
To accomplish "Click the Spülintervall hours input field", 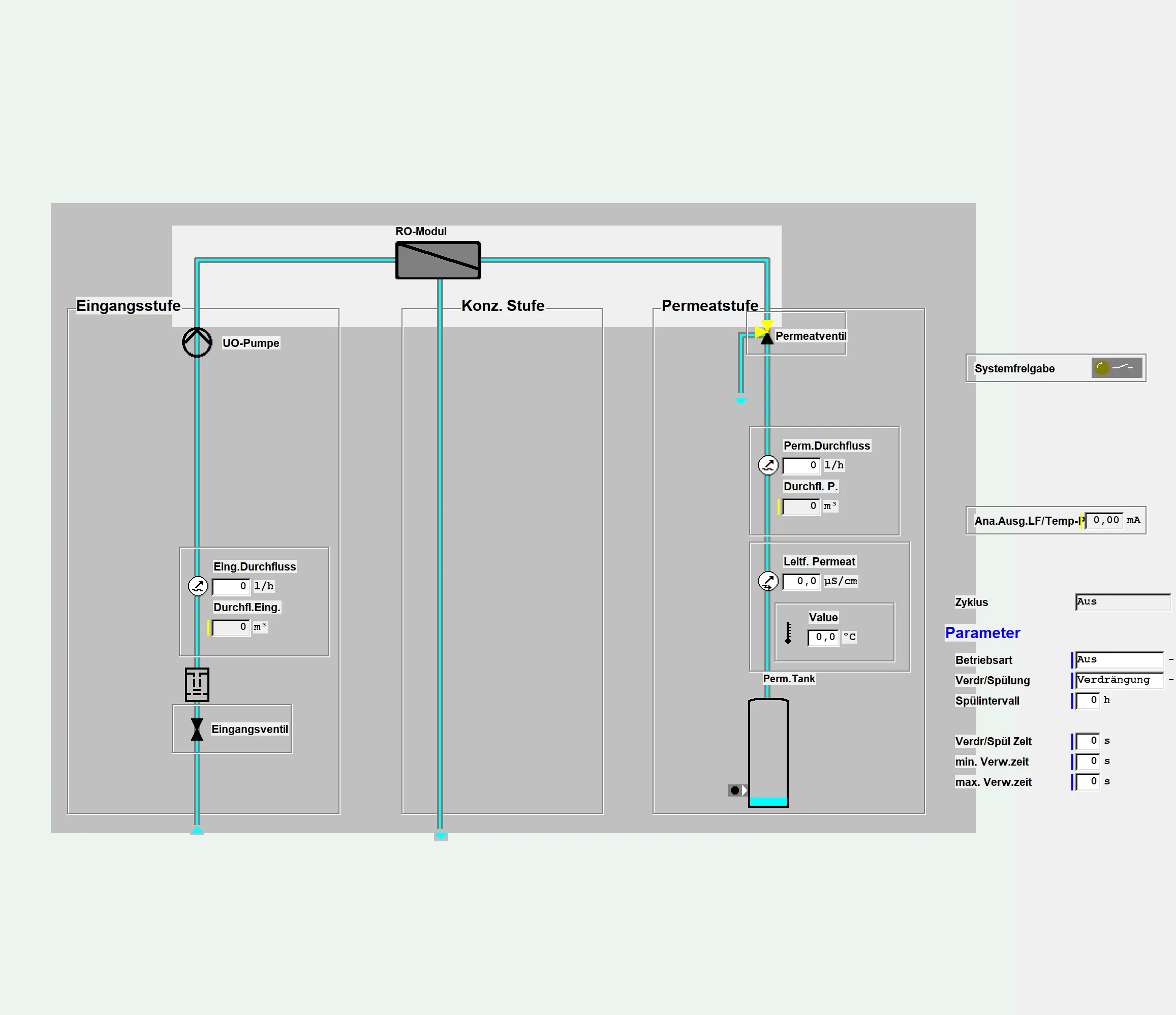I will pyautogui.click(x=1088, y=701).
